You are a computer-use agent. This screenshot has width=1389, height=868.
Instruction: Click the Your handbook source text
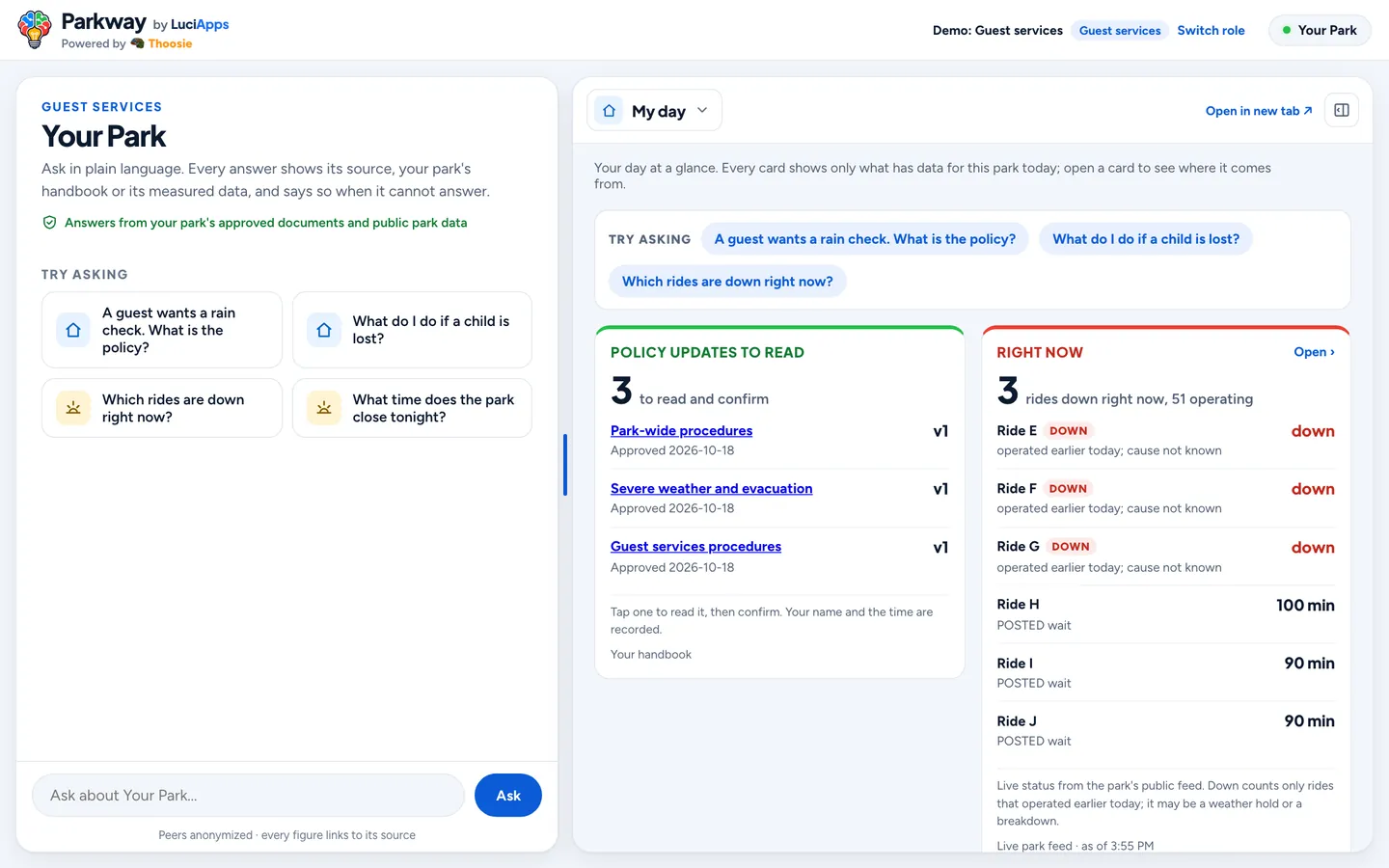(x=651, y=655)
